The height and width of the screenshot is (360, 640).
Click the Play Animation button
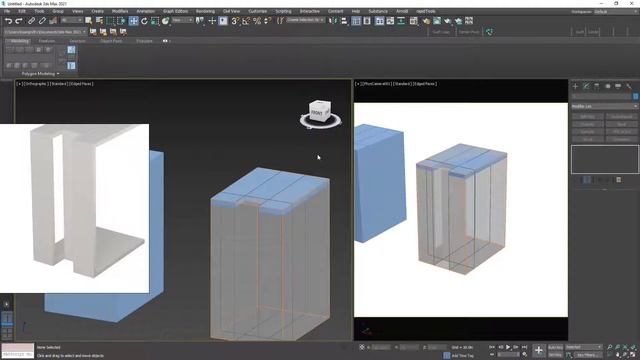[x=508, y=347]
